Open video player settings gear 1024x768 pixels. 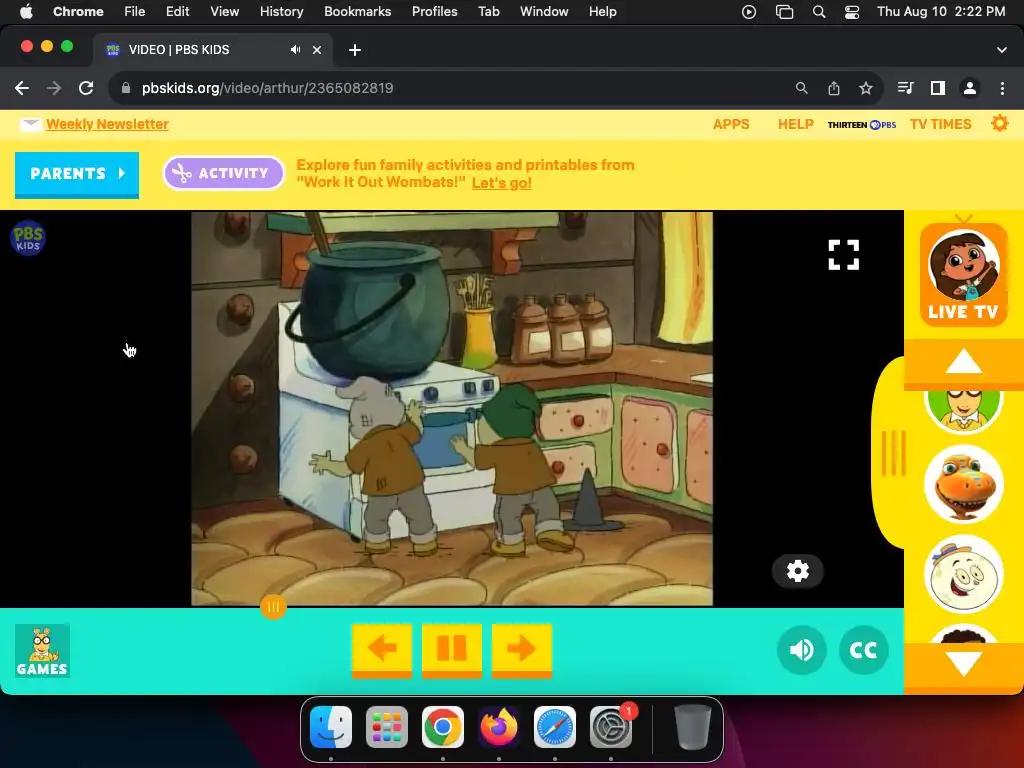tap(797, 571)
